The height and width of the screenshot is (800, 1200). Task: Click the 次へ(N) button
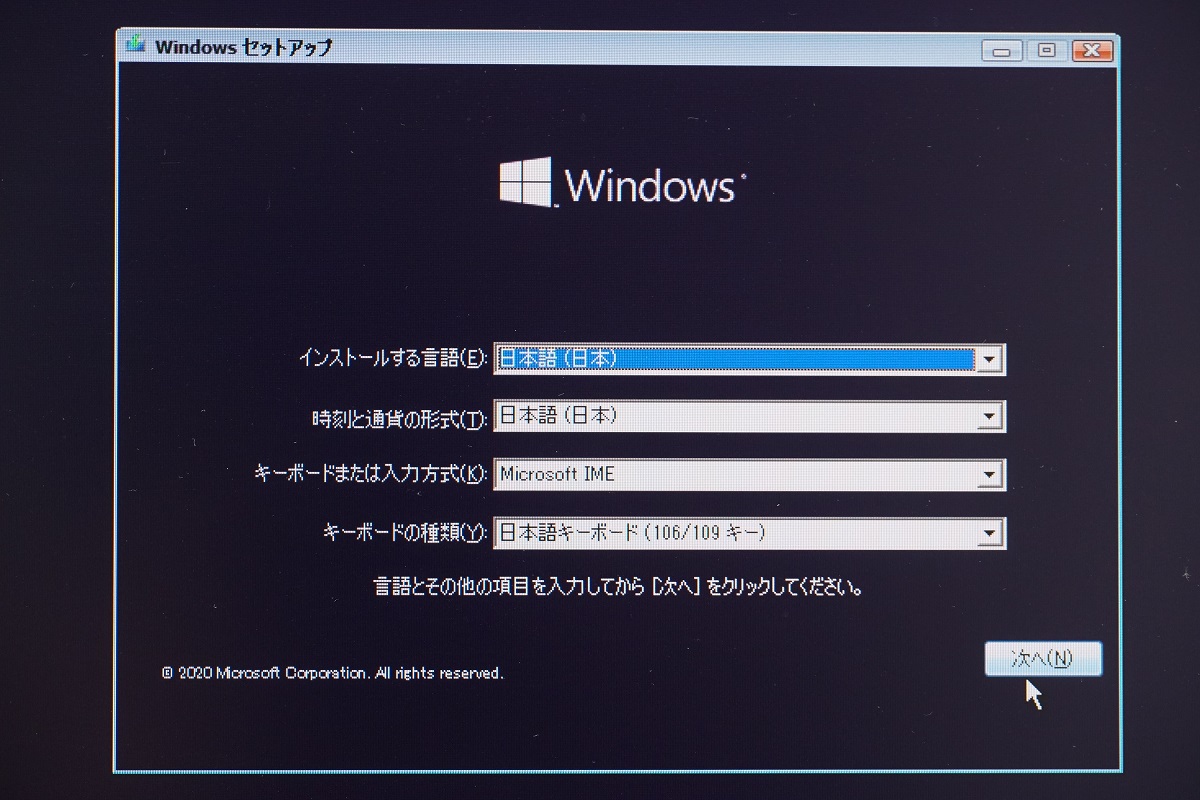1043,659
